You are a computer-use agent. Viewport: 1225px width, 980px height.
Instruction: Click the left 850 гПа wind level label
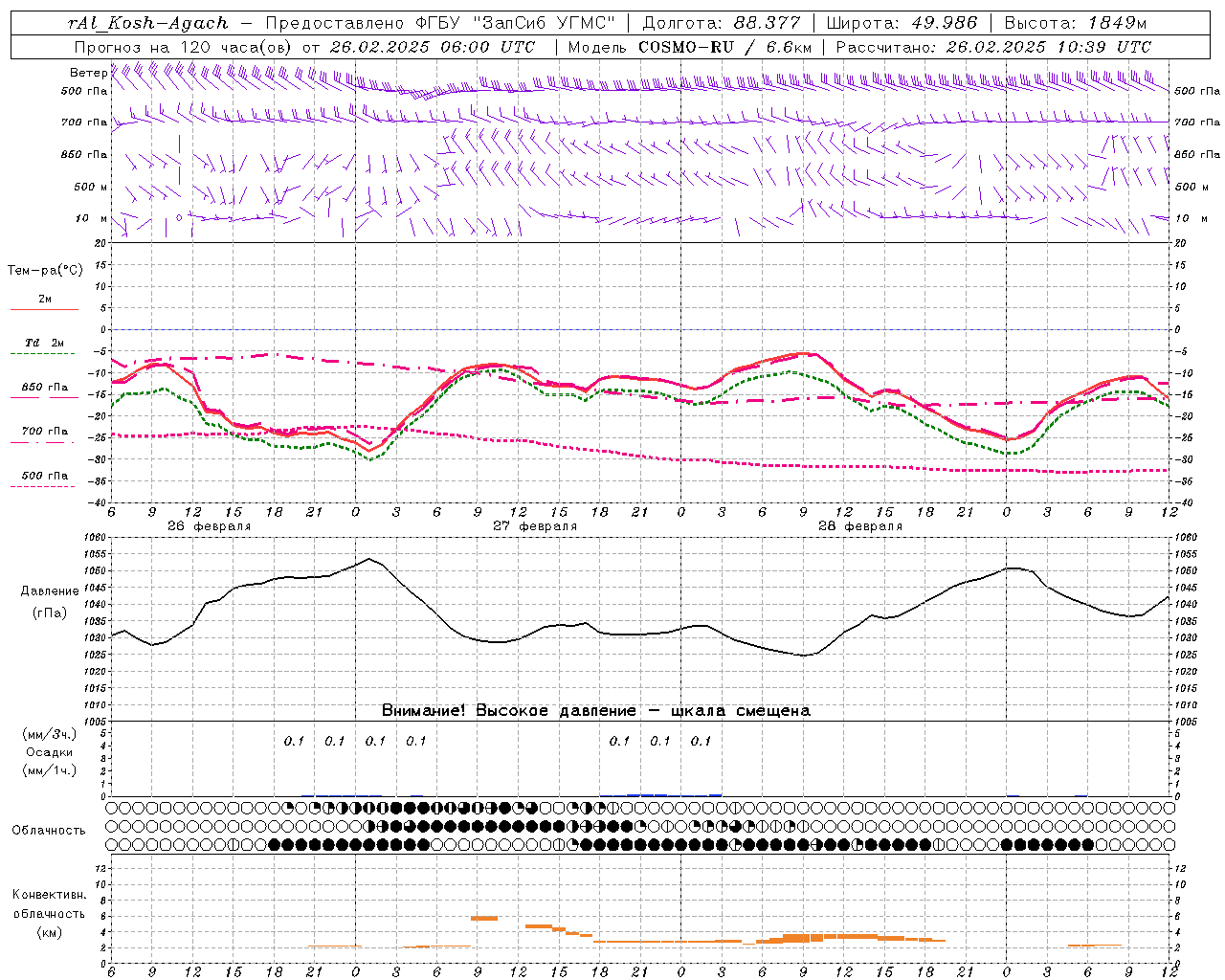[84, 154]
